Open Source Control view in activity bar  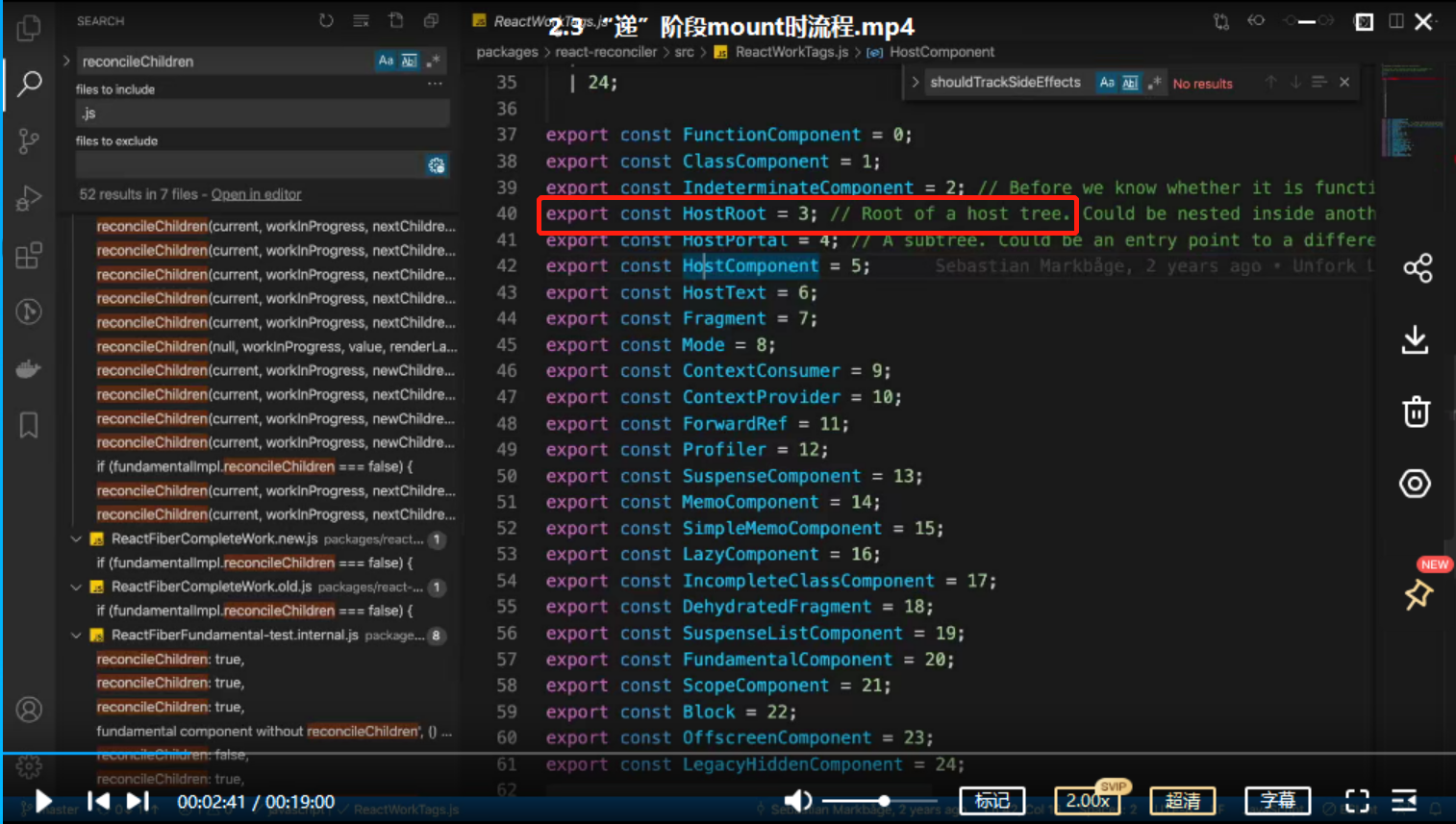click(29, 141)
